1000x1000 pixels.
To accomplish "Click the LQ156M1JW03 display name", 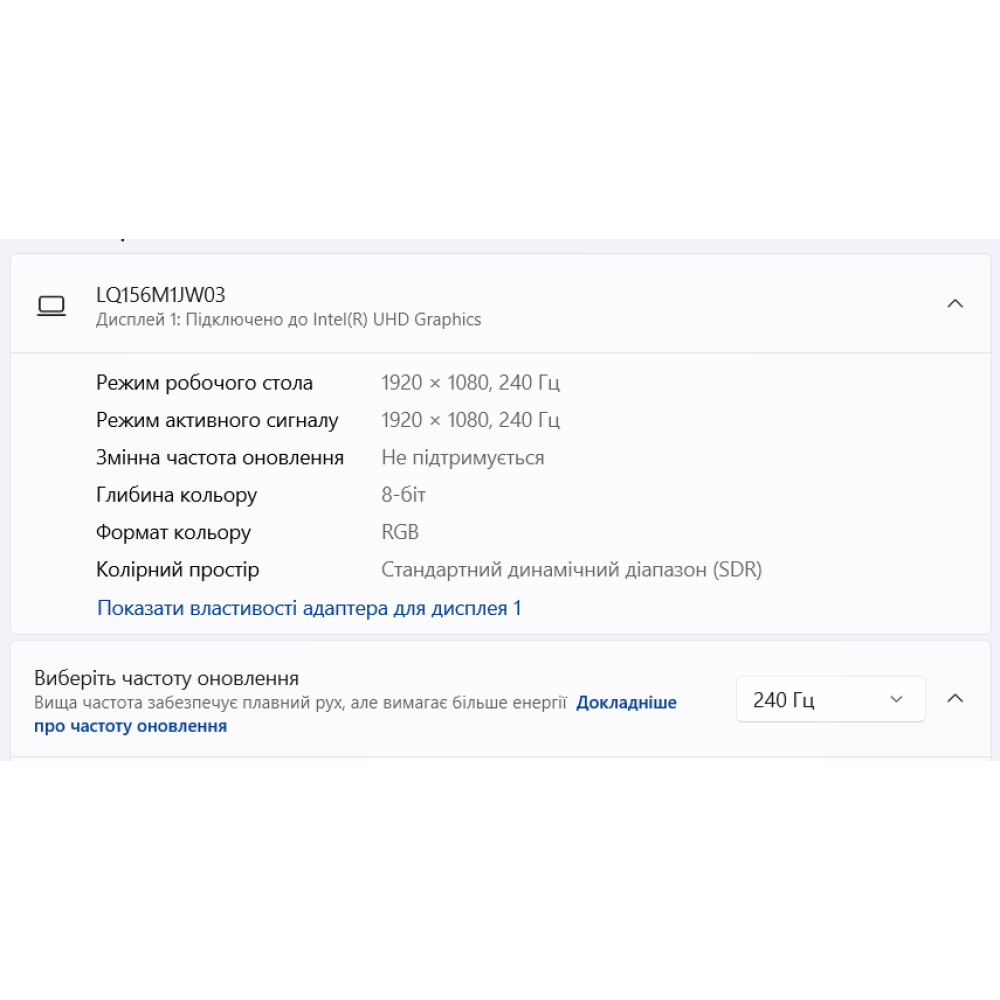I will pos(161,295).
